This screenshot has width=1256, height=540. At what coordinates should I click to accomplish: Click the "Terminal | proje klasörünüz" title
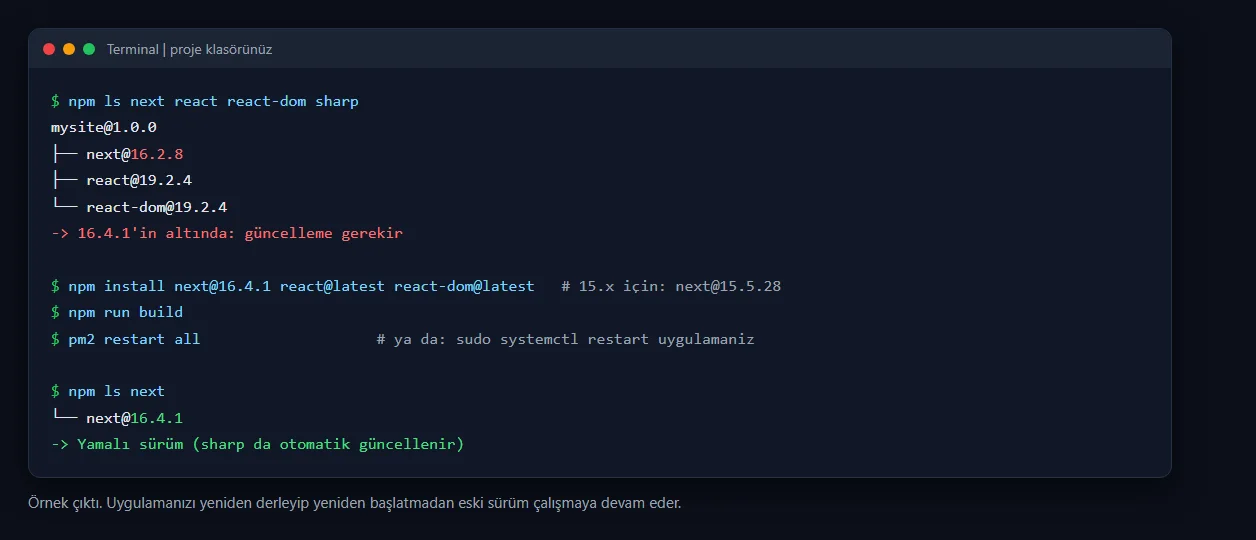[x=189, y=49]
